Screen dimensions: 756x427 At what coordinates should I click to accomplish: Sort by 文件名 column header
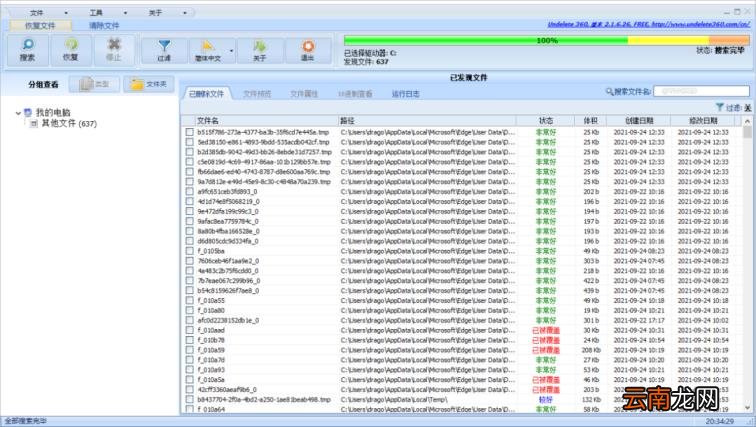tap(266, 120)
